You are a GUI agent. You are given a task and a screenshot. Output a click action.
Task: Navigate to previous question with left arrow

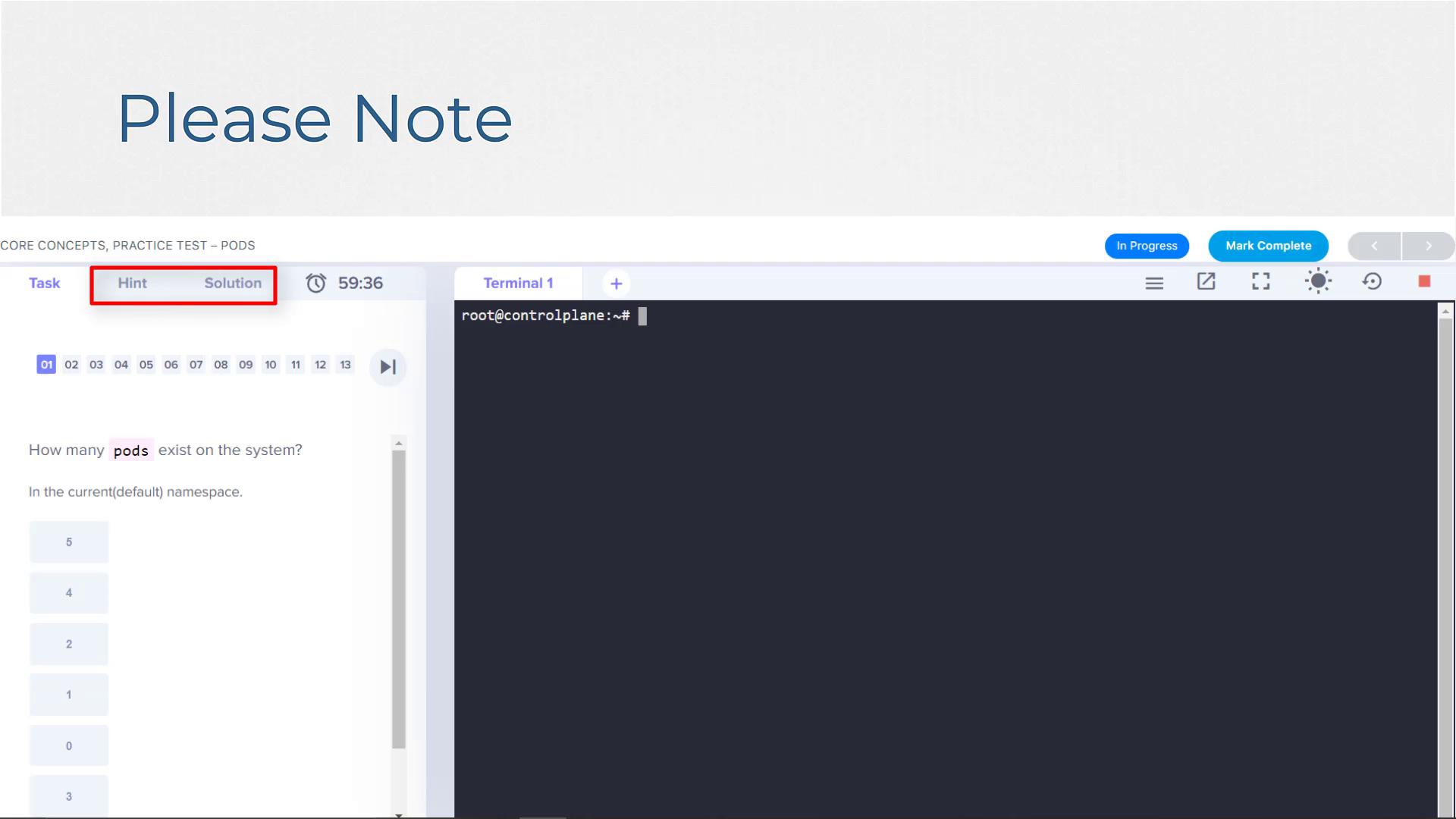pyautogui.click(x=1374, y=245)
